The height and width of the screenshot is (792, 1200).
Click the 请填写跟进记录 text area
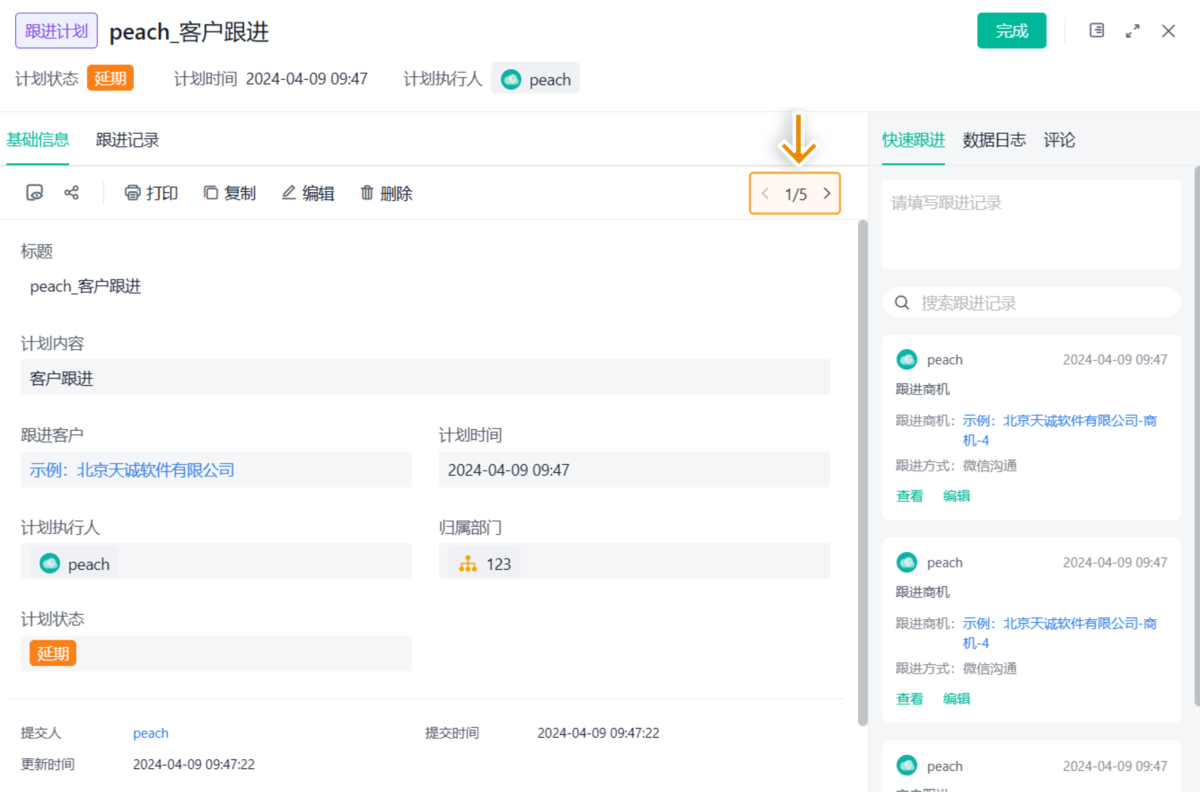1031,224
